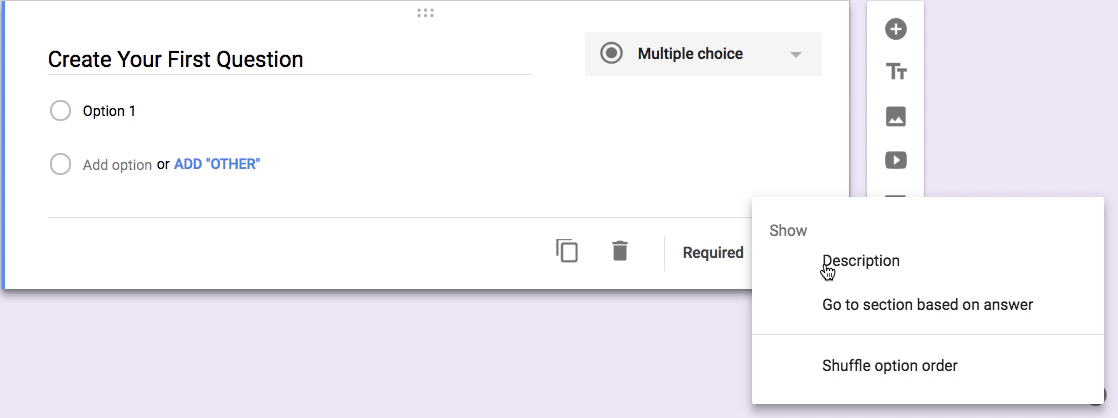Select Go to section based on answer
The image size is (1118, 418).
pyautogui.click(x=927, y=304)
